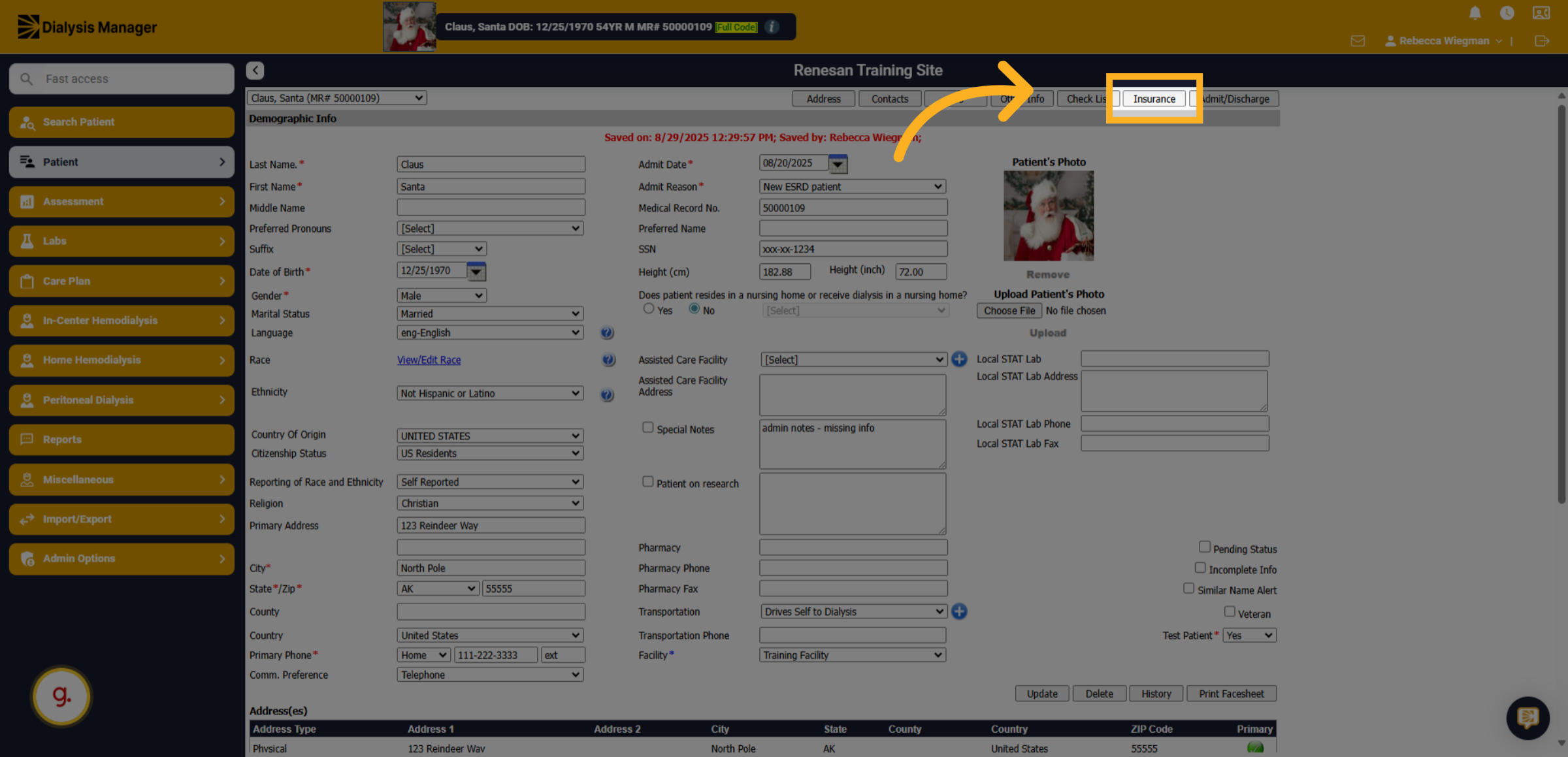Click the Race help question icon
This screenshot has height=757, width=1568.
point(608,360)
